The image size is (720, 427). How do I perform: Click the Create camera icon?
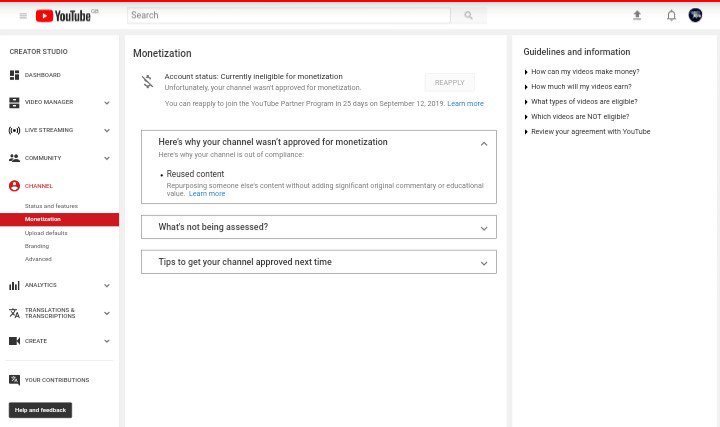coord(14,341)
